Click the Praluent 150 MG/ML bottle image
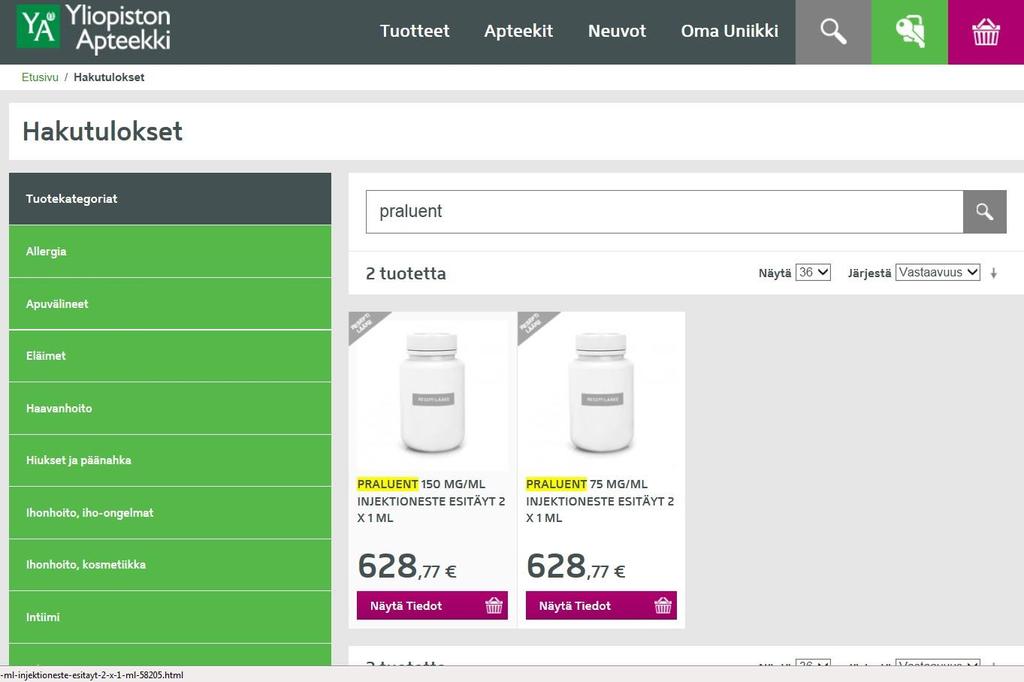This screenshot has height=682, width=1024. pos(432,393)
